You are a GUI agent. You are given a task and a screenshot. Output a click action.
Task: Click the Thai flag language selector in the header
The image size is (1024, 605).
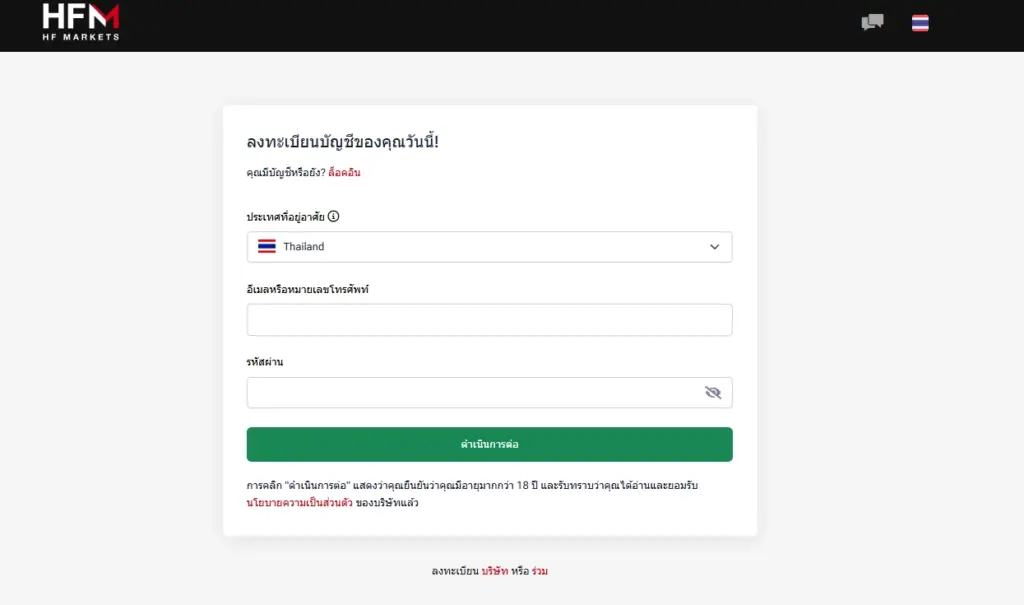(920, 23)
